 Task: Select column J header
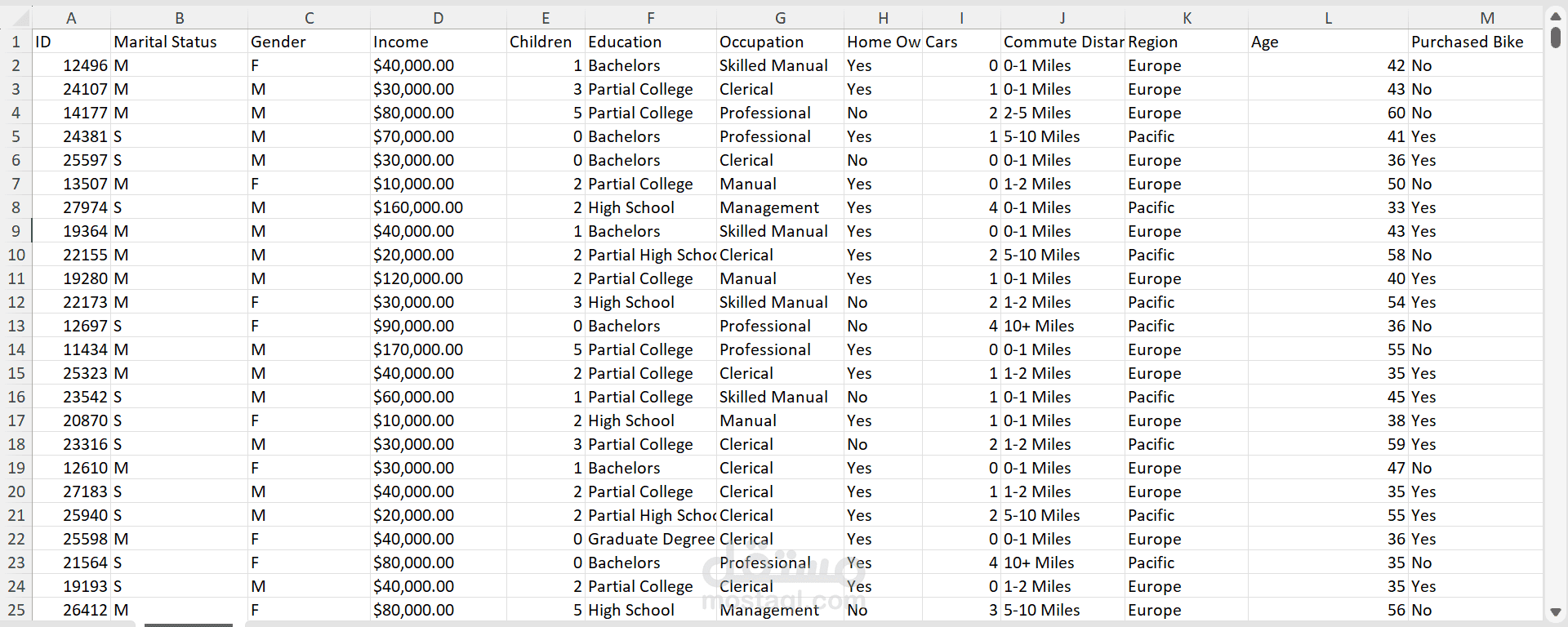[1062, 17]
